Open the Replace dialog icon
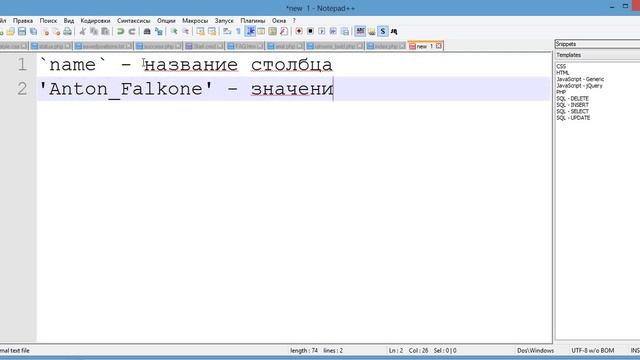 pos(159,31)
